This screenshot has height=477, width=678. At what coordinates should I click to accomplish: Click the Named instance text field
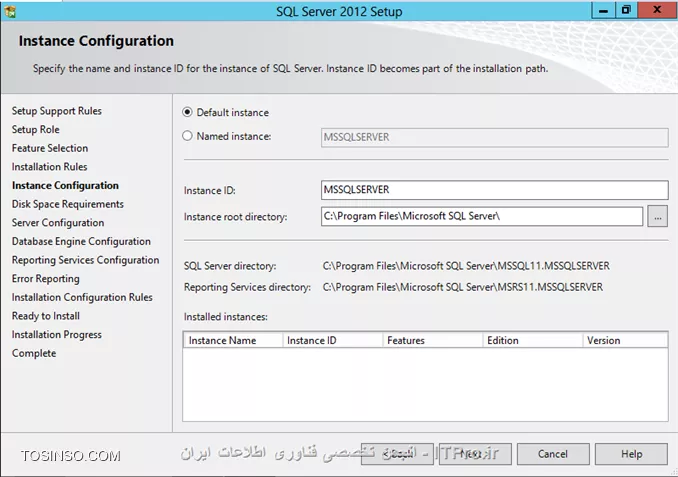[495, 138]
